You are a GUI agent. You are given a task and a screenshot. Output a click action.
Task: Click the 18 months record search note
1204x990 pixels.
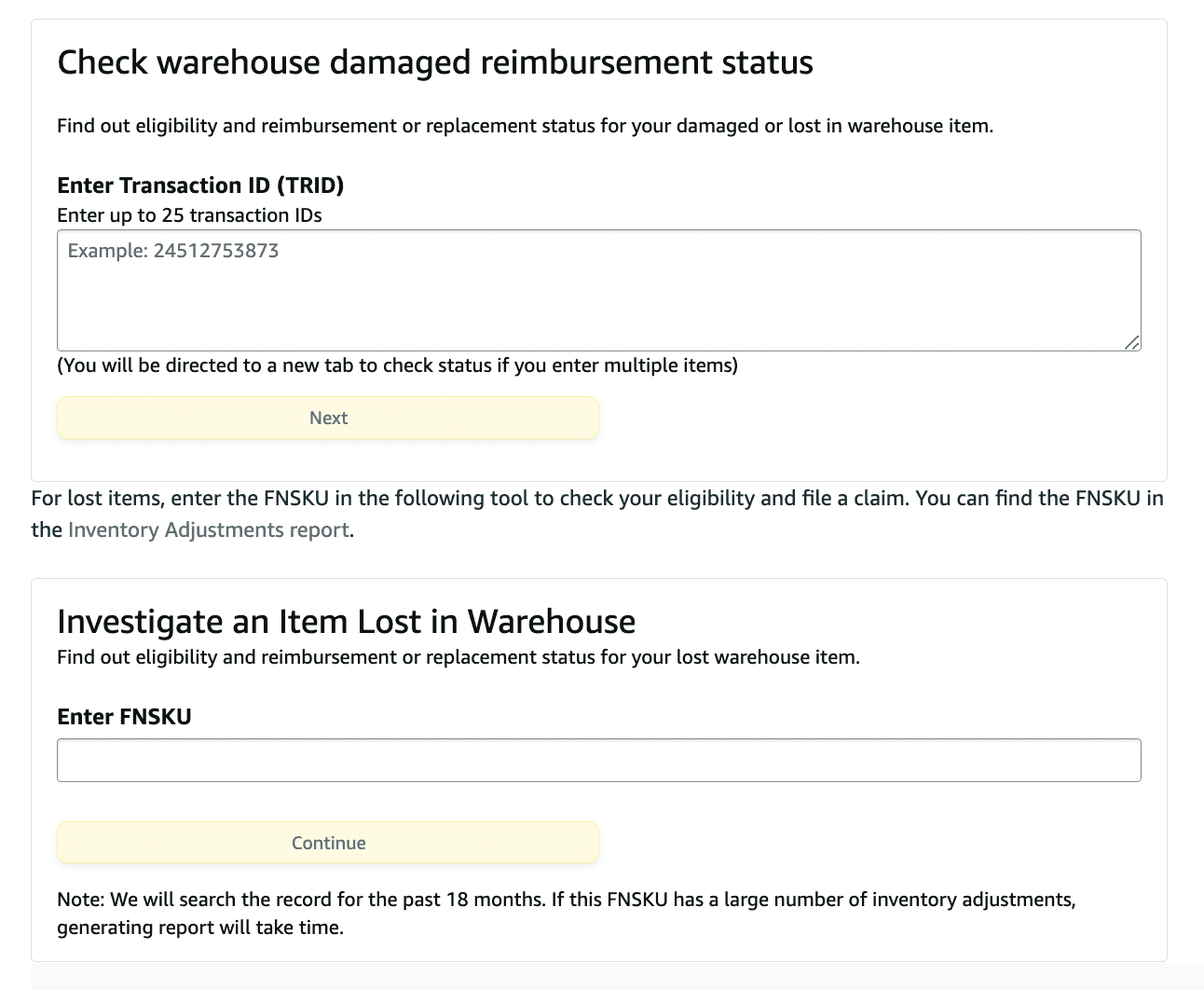click(566, 900)
